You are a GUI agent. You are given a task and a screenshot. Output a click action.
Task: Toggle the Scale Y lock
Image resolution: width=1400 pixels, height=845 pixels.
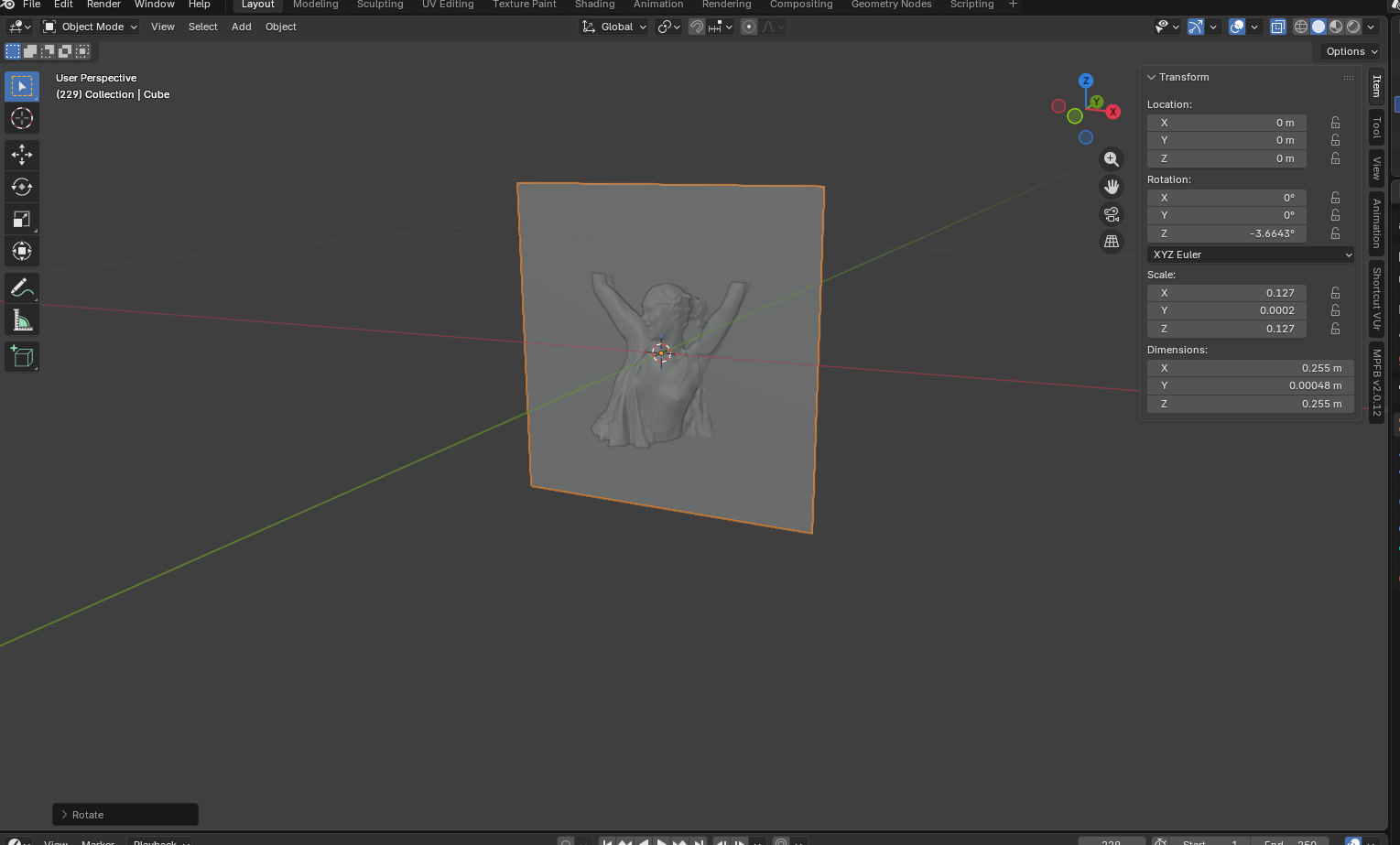point(1335,310)
